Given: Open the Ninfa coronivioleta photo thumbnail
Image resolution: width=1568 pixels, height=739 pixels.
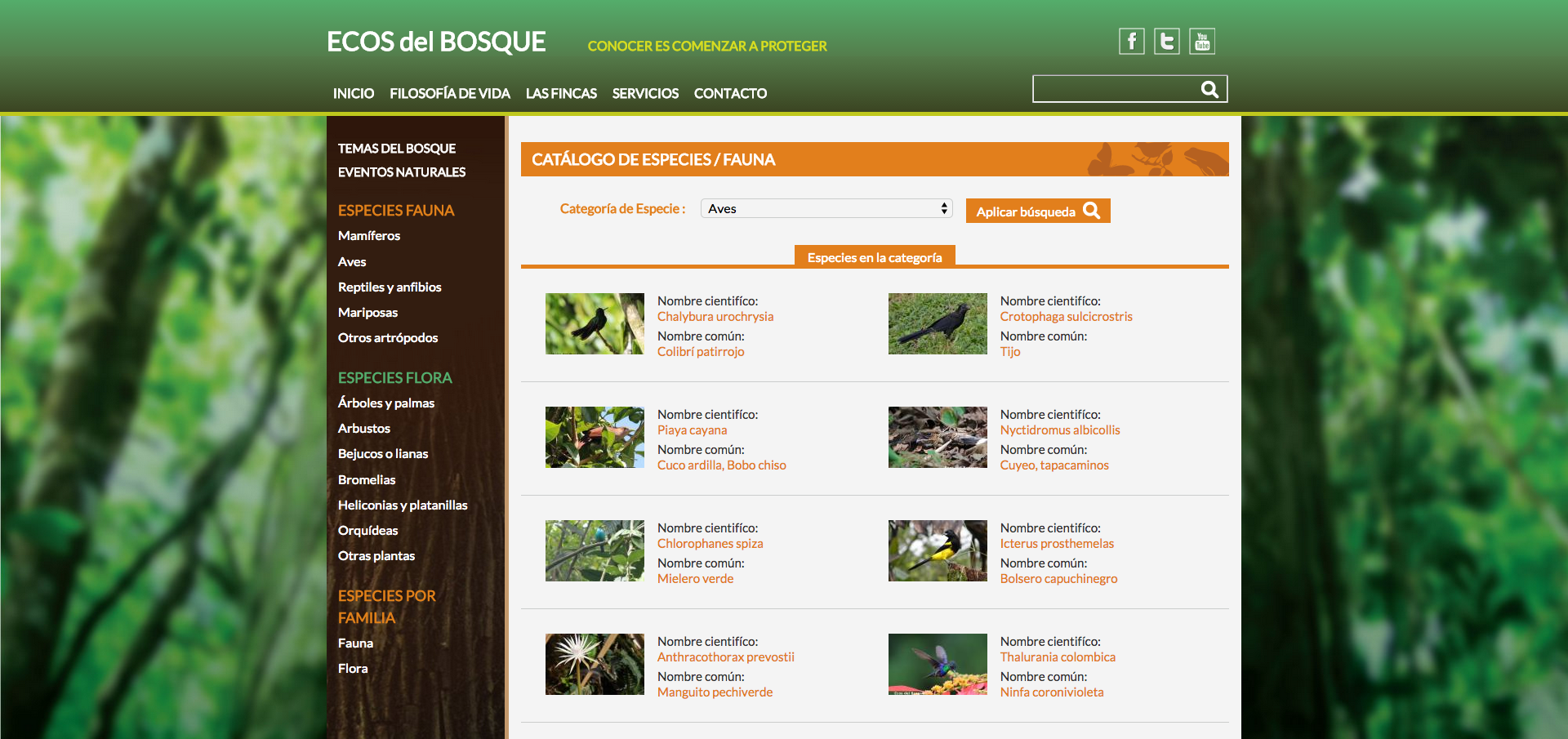Looking at the screenshot, I should (x=938, y=665).
